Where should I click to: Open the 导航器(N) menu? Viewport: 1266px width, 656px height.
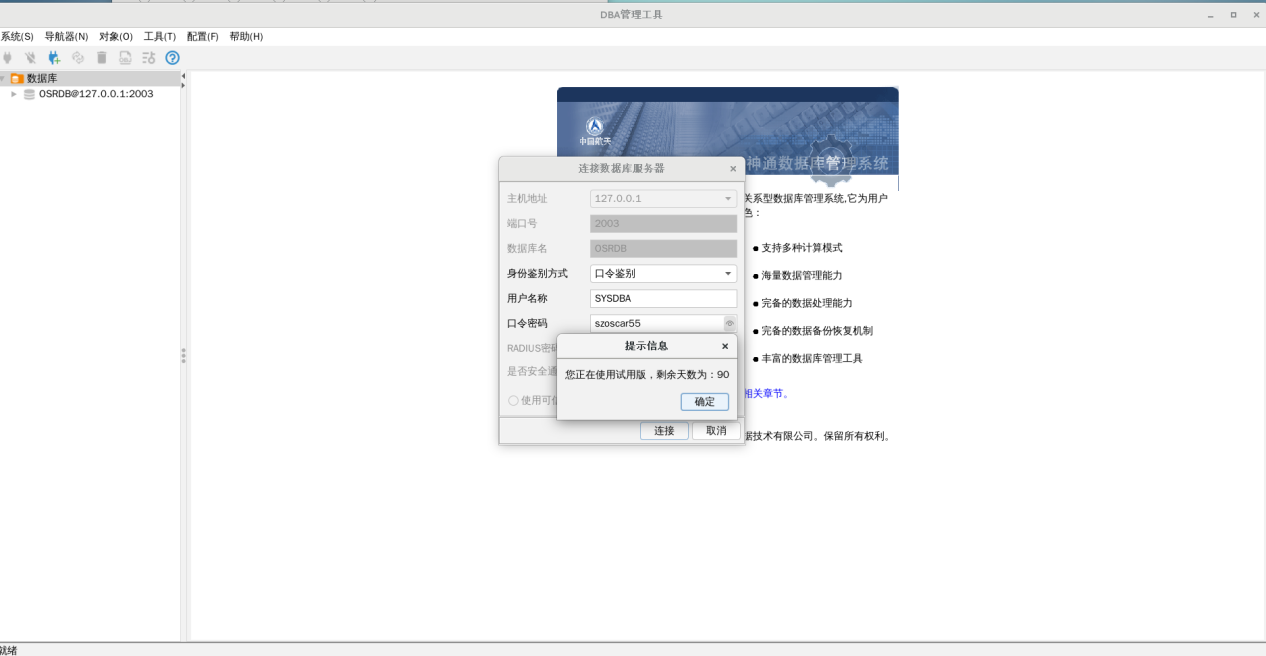(x=66, y=36)
